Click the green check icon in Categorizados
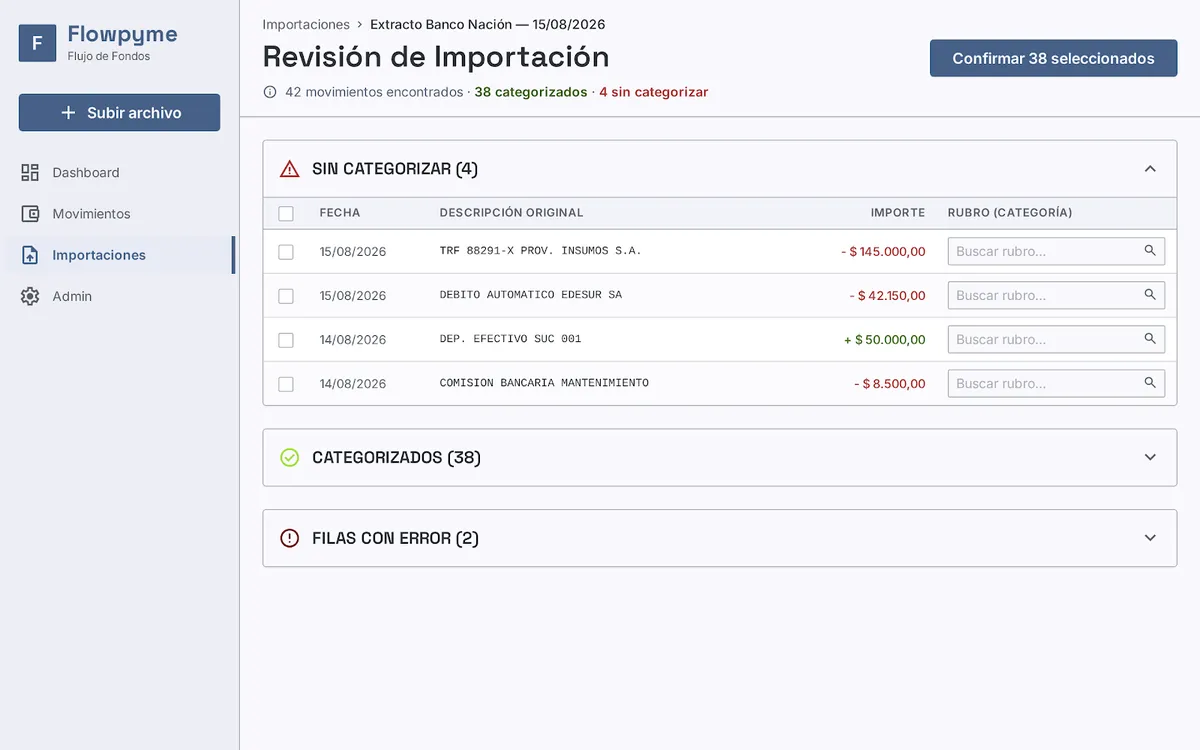 tap(290, 458)
